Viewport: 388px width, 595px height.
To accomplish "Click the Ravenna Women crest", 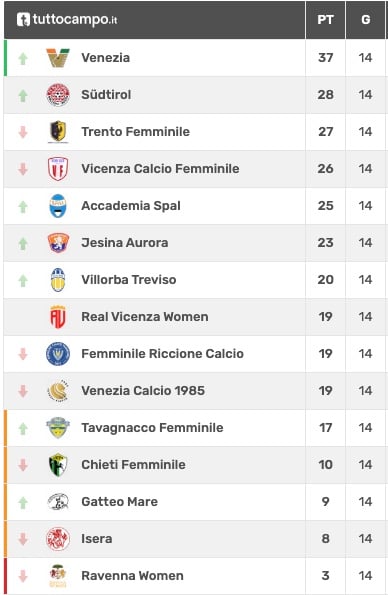I will point(58,576).
